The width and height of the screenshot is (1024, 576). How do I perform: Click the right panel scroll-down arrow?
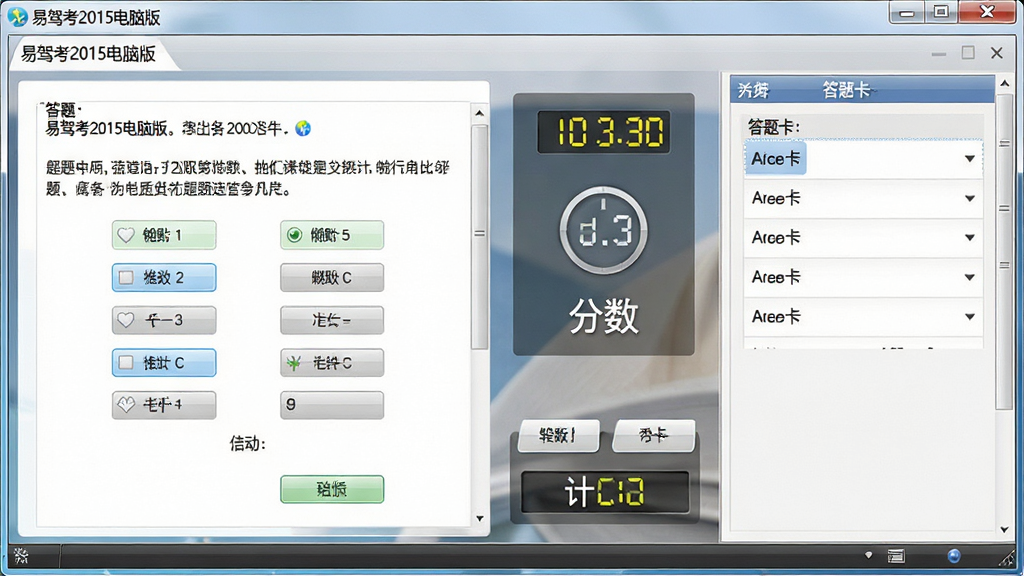[x=1005, y=530]
